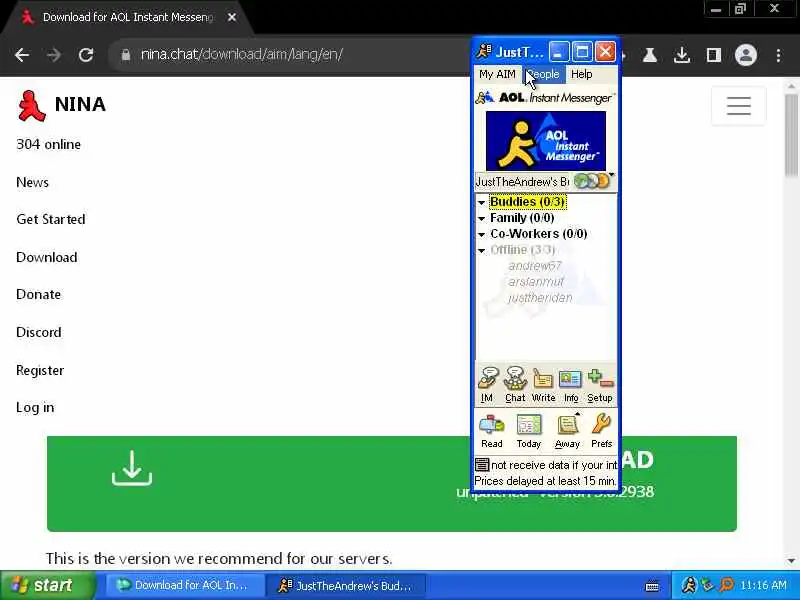
Task: Open the My AIM menu
Action: pos(497,74)
